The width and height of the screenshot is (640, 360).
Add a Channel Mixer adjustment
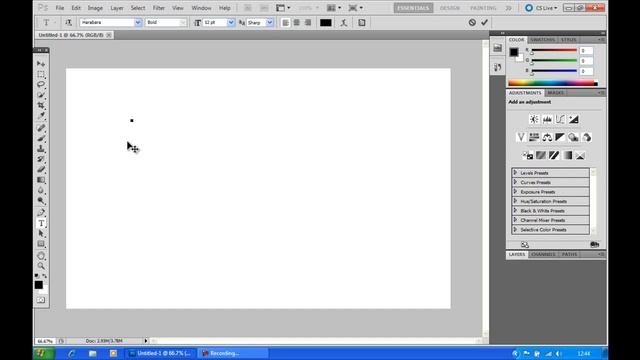point(587,137)
